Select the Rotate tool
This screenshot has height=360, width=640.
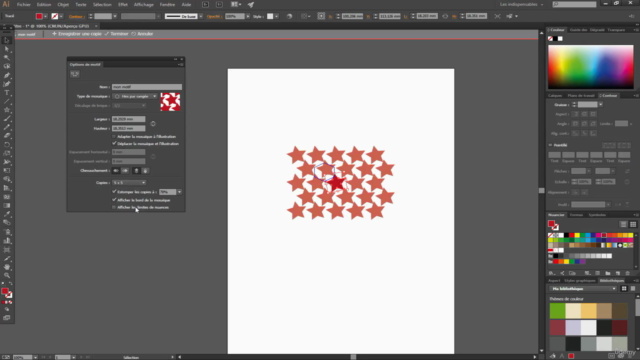[7, 145]
